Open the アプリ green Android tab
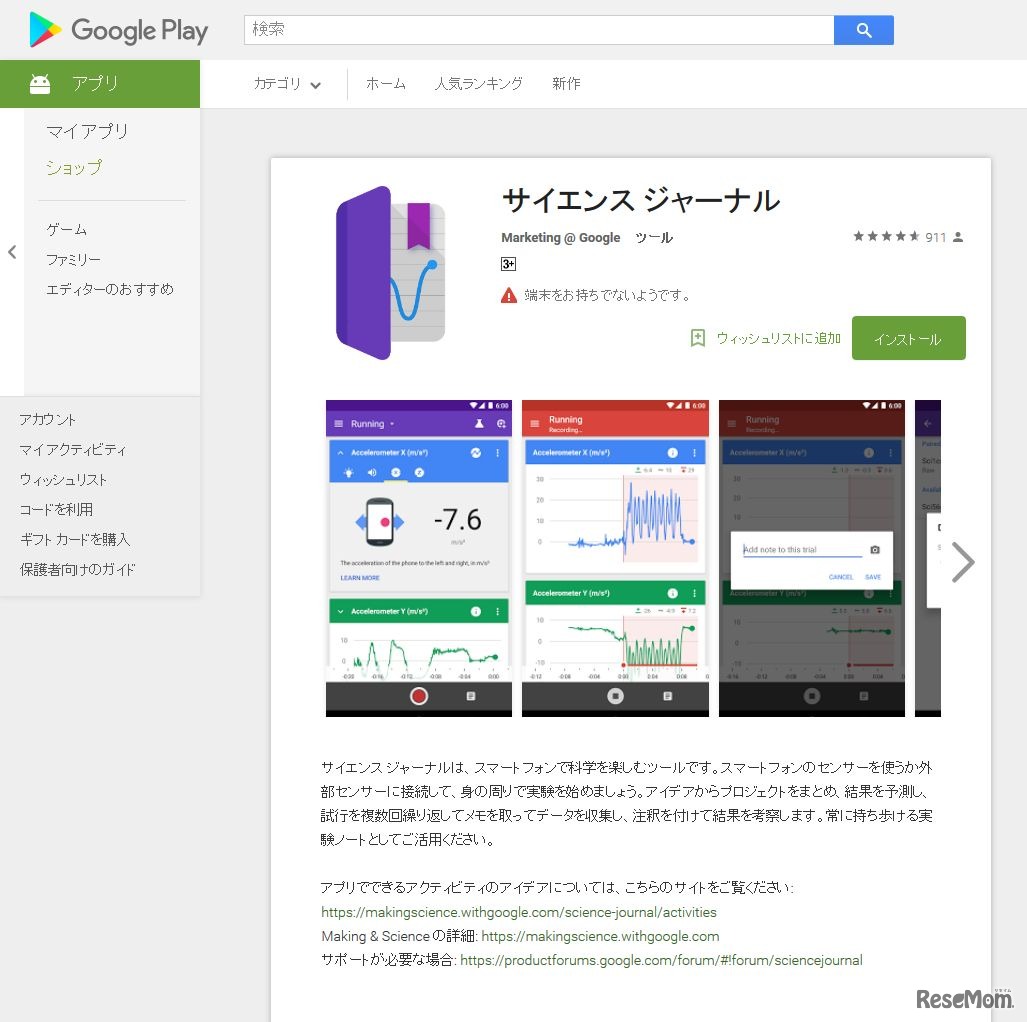This screenshot has width=1027, height=1022. (x=100, y=84)
